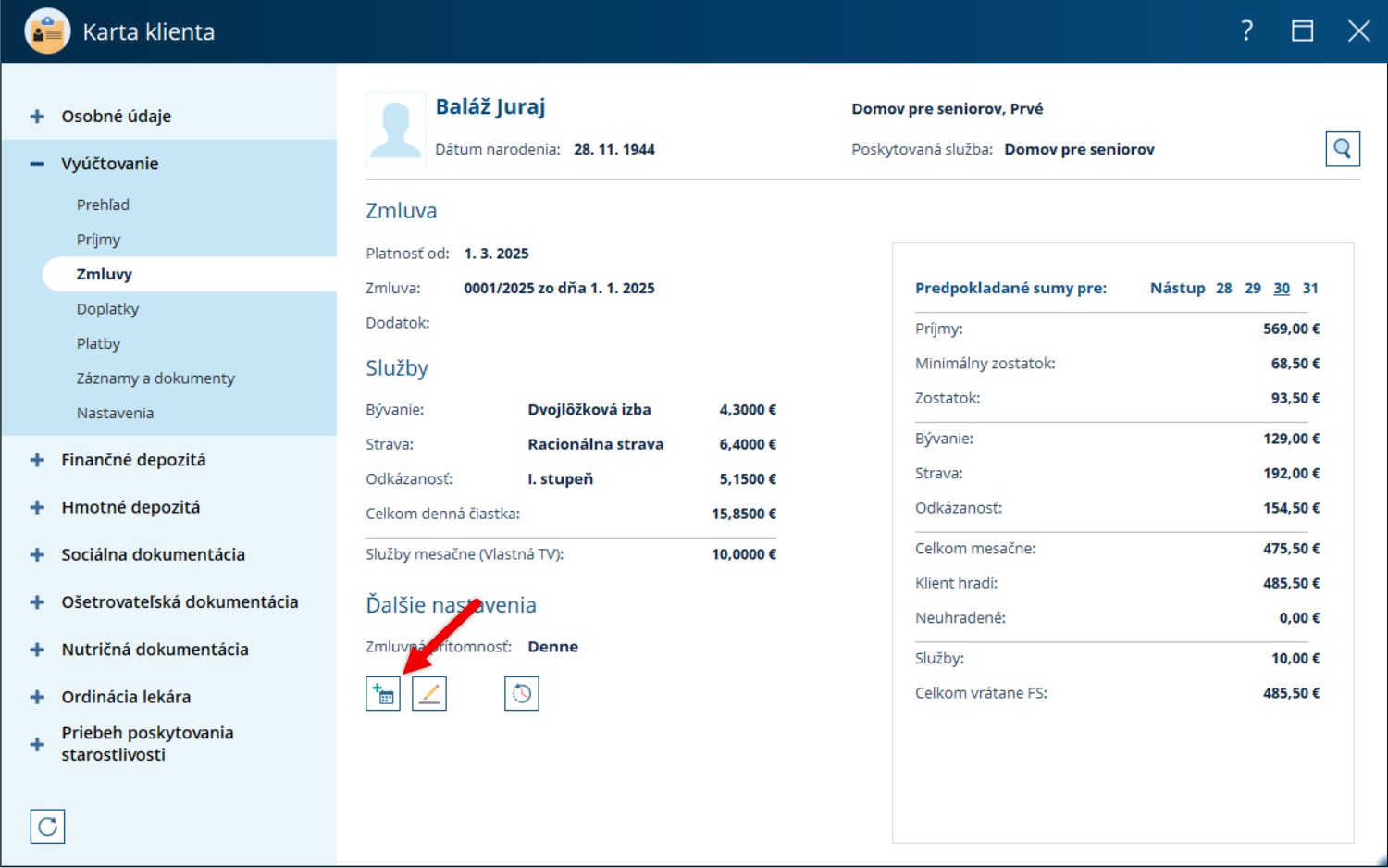The height and width of the screenshot is (868, 1388).
Task: Click the magnifier search icon beside service
Action: pyautogui.click(x=1343, y=148)
